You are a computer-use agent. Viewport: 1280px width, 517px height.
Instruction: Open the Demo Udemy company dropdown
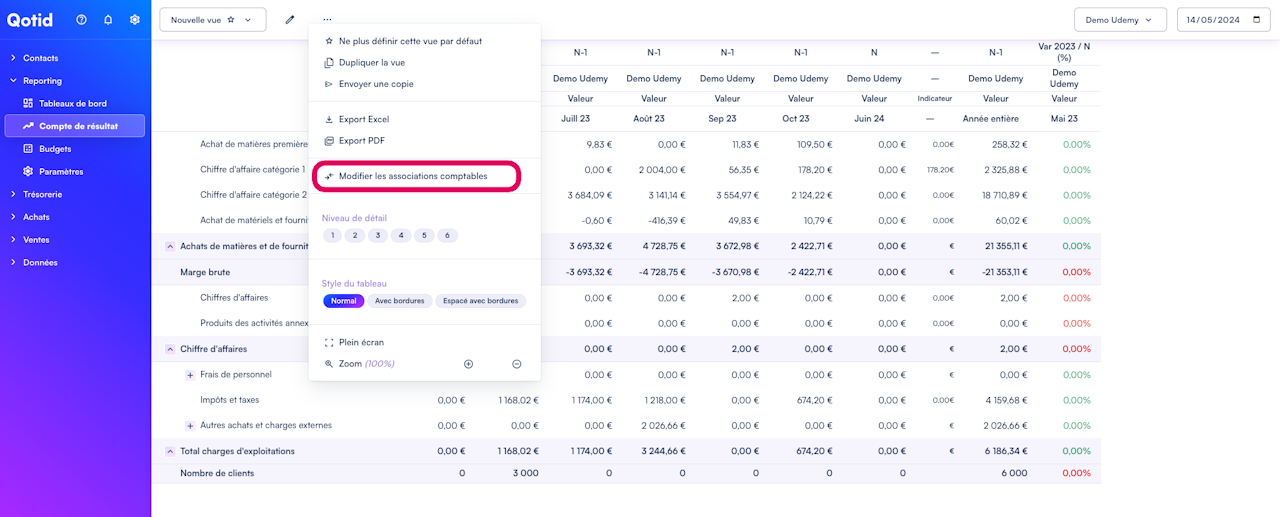coord(1120,20)
